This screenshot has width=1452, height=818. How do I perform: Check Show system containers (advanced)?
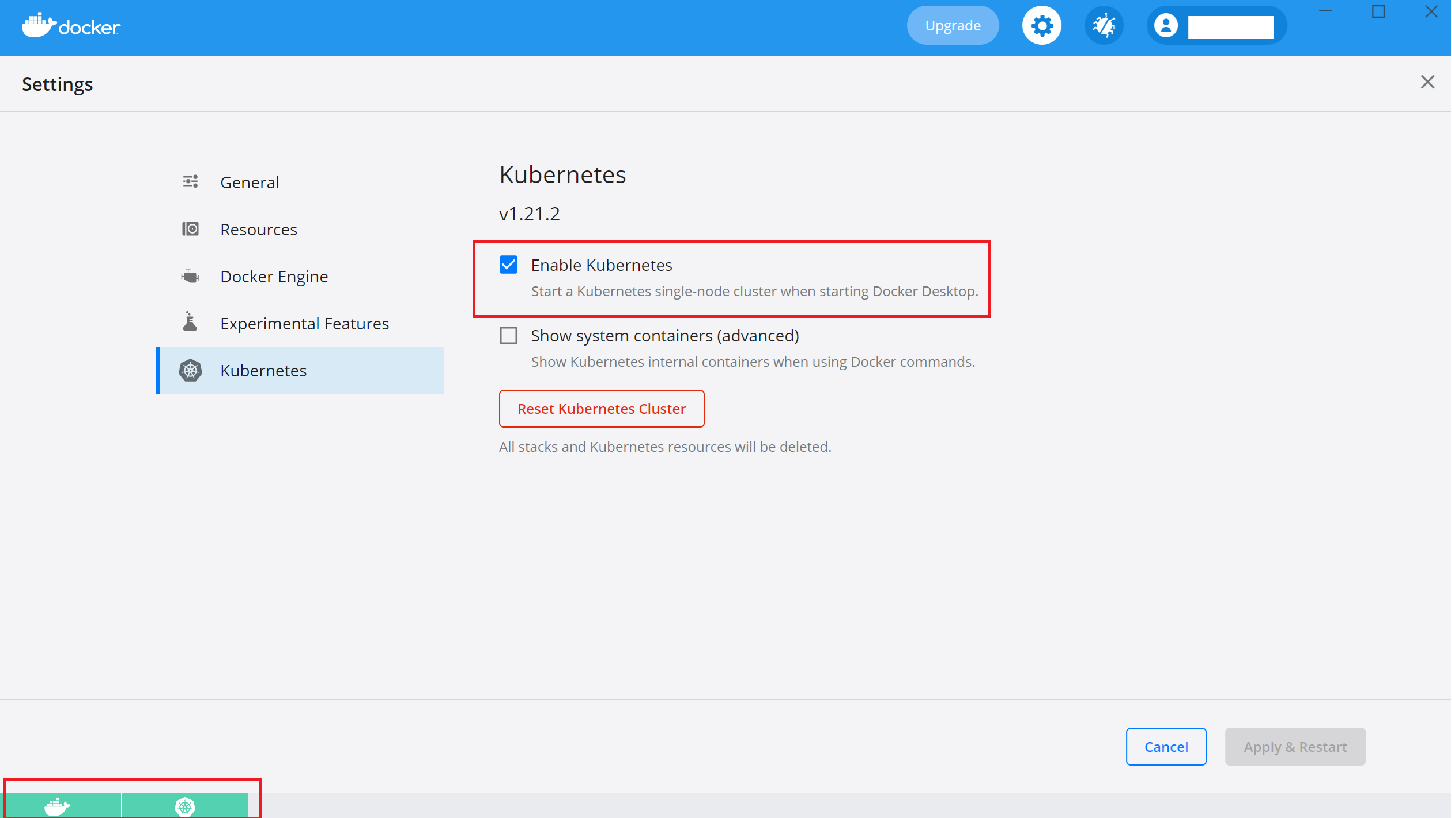click(x=509, y=335)
